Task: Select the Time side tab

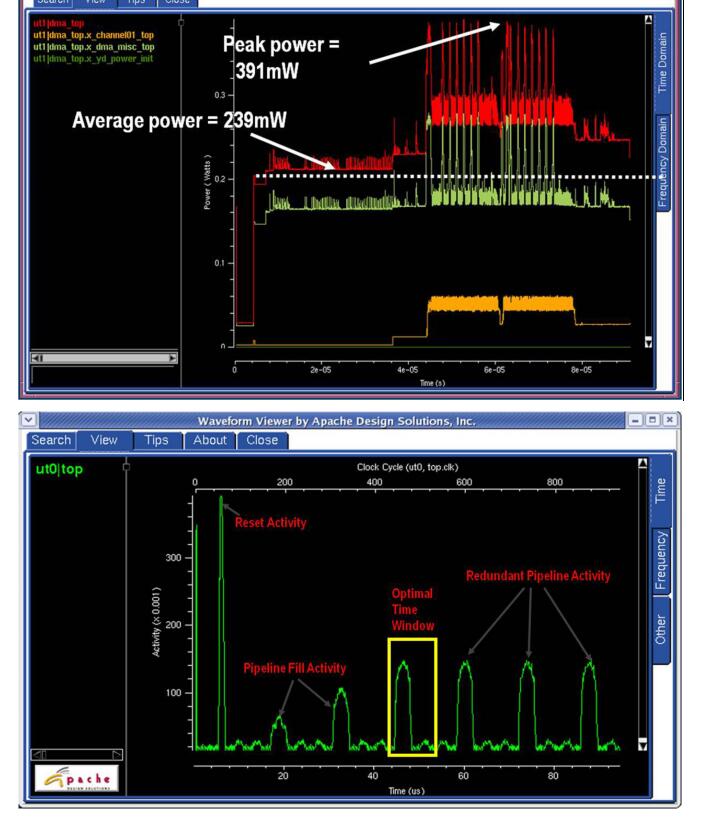Action: click(660, 489)
